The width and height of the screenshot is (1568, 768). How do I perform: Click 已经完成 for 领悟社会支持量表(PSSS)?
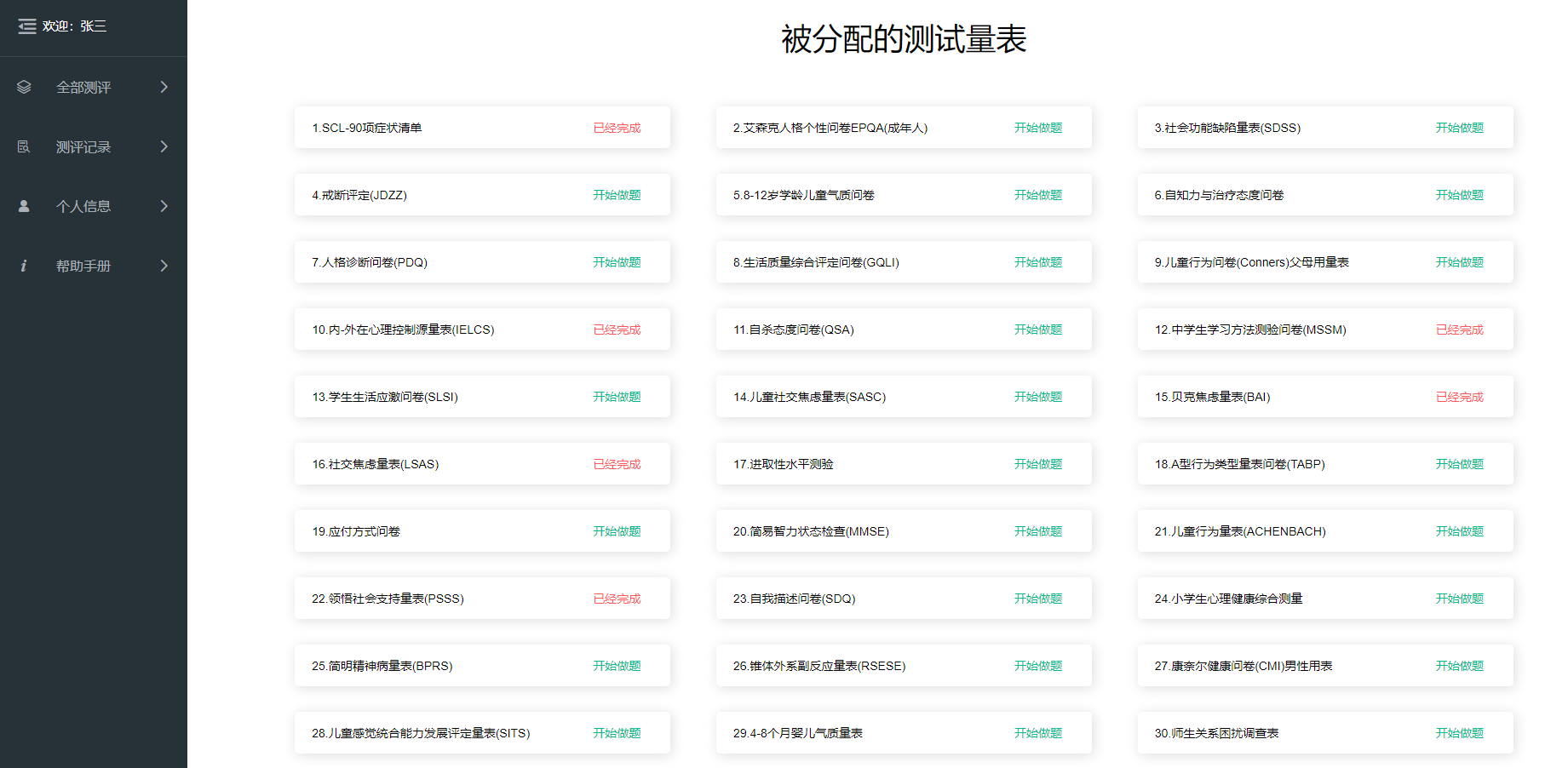[617, 599]
